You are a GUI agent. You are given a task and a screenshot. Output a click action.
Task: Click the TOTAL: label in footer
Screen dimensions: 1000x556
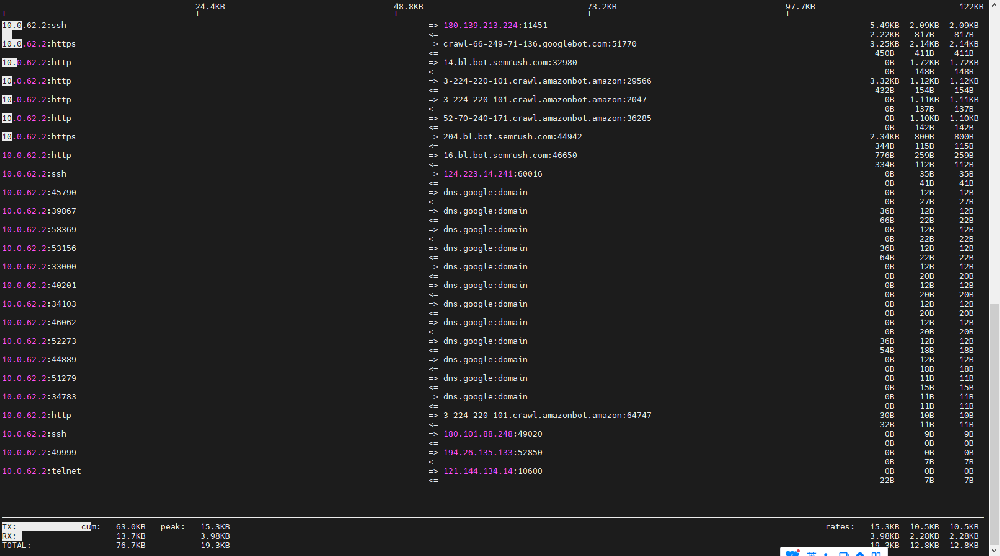[x=17, y=545]
